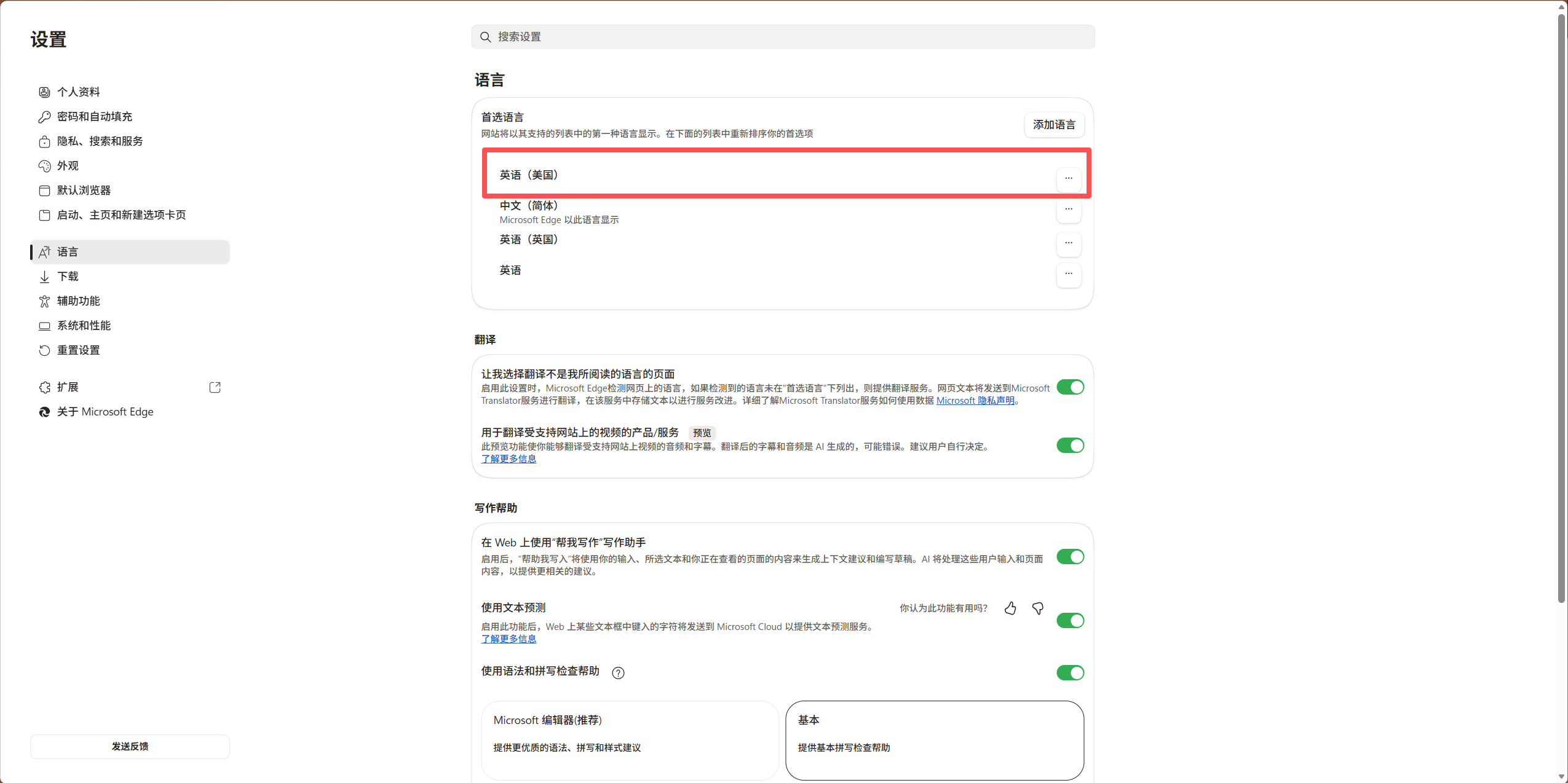The image size is (1568, 783).
Task: Click the accessibility icon beside 辅助功能
Action: point(44,301)
